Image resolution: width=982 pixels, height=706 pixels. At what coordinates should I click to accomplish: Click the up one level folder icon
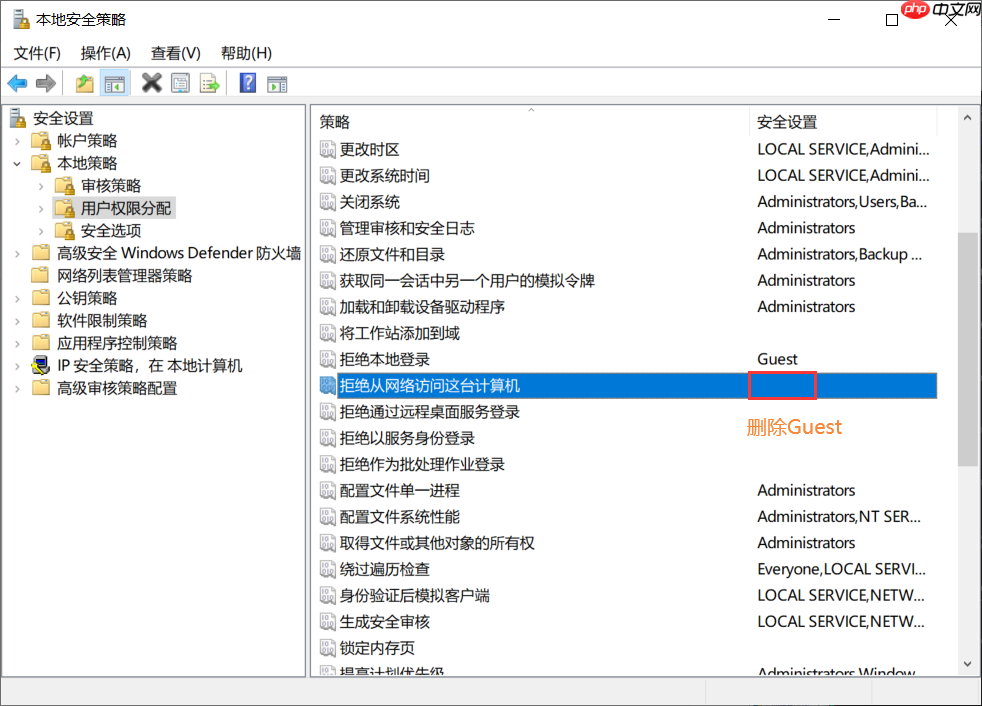point(85,83)
